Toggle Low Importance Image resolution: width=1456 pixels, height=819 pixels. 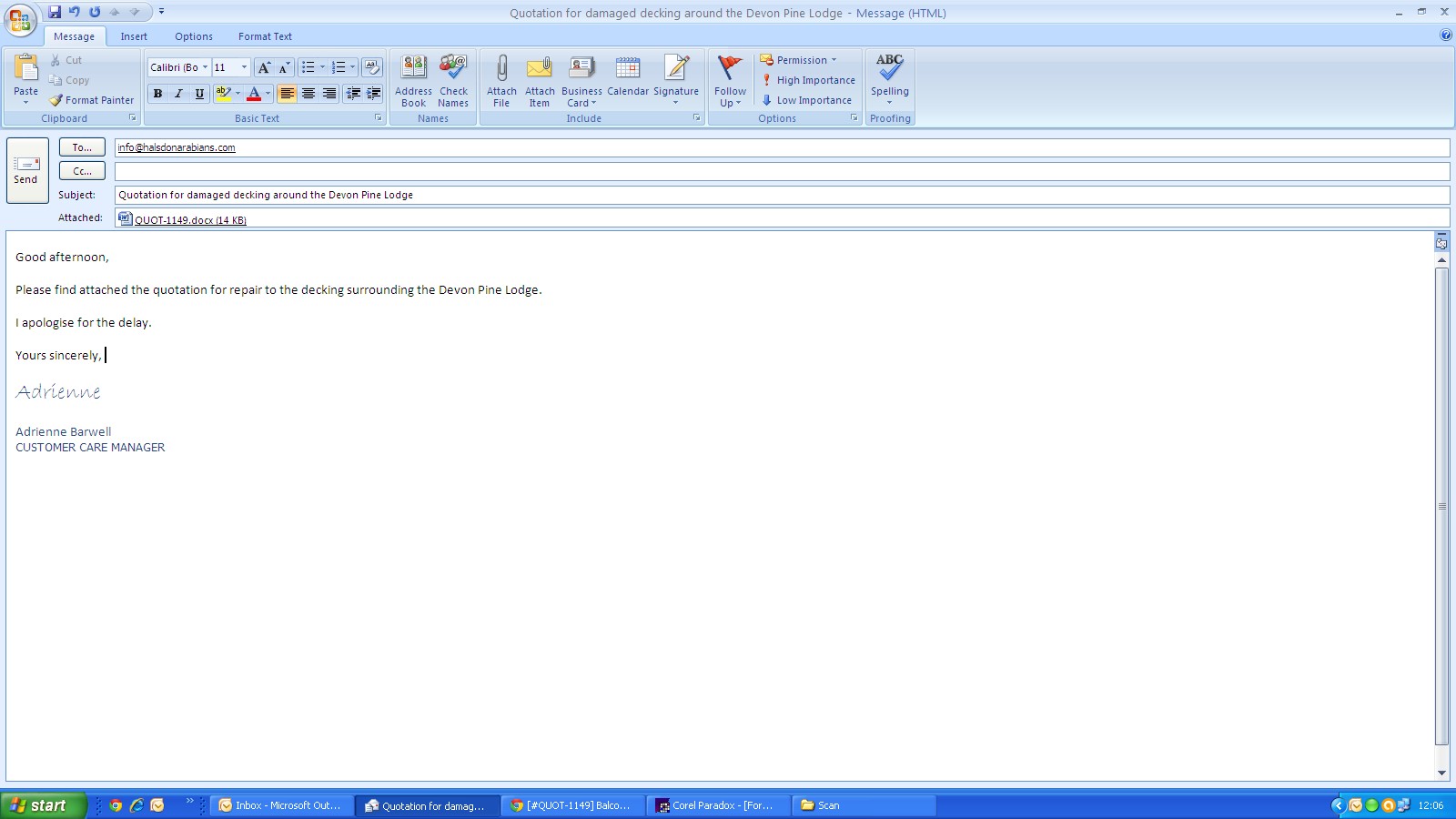tap(806, 100)
